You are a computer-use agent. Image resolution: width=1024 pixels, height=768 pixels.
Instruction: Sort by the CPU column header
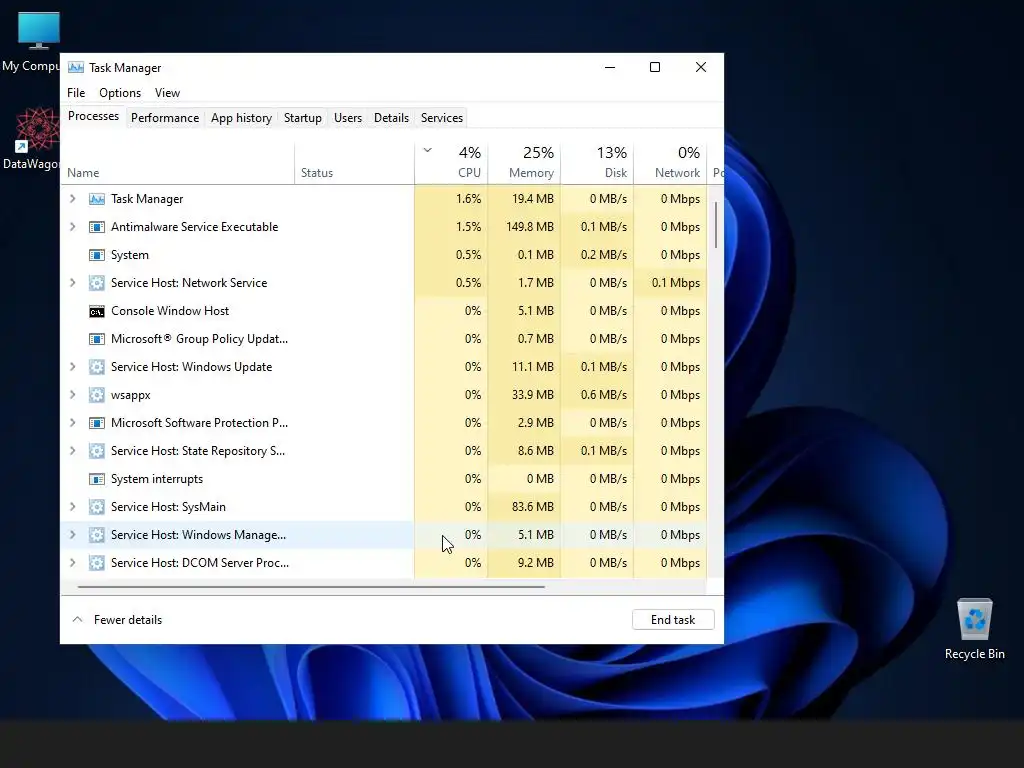(x=451, y=163)
